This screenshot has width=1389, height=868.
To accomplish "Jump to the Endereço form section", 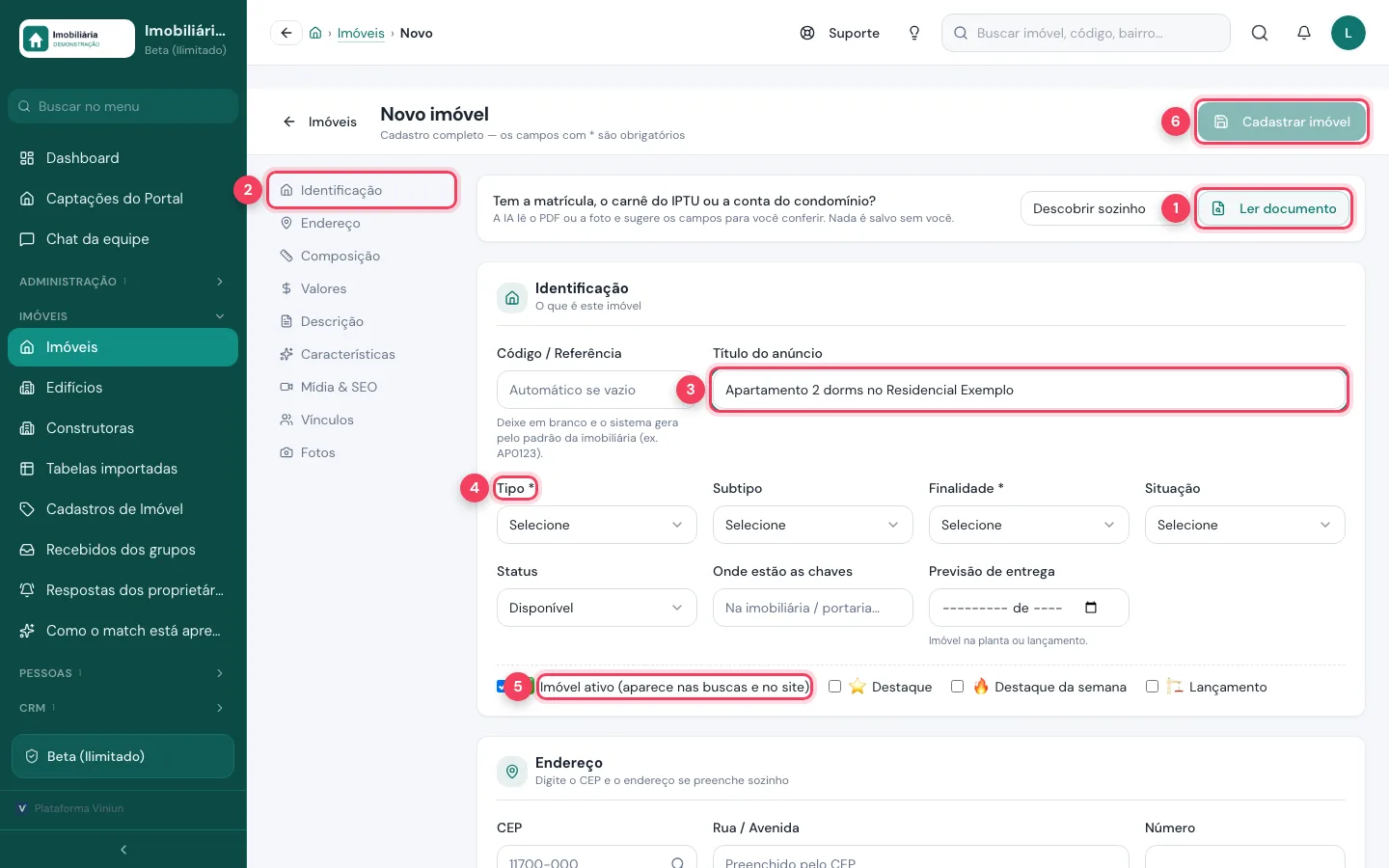I will click(x=362, y=223).
